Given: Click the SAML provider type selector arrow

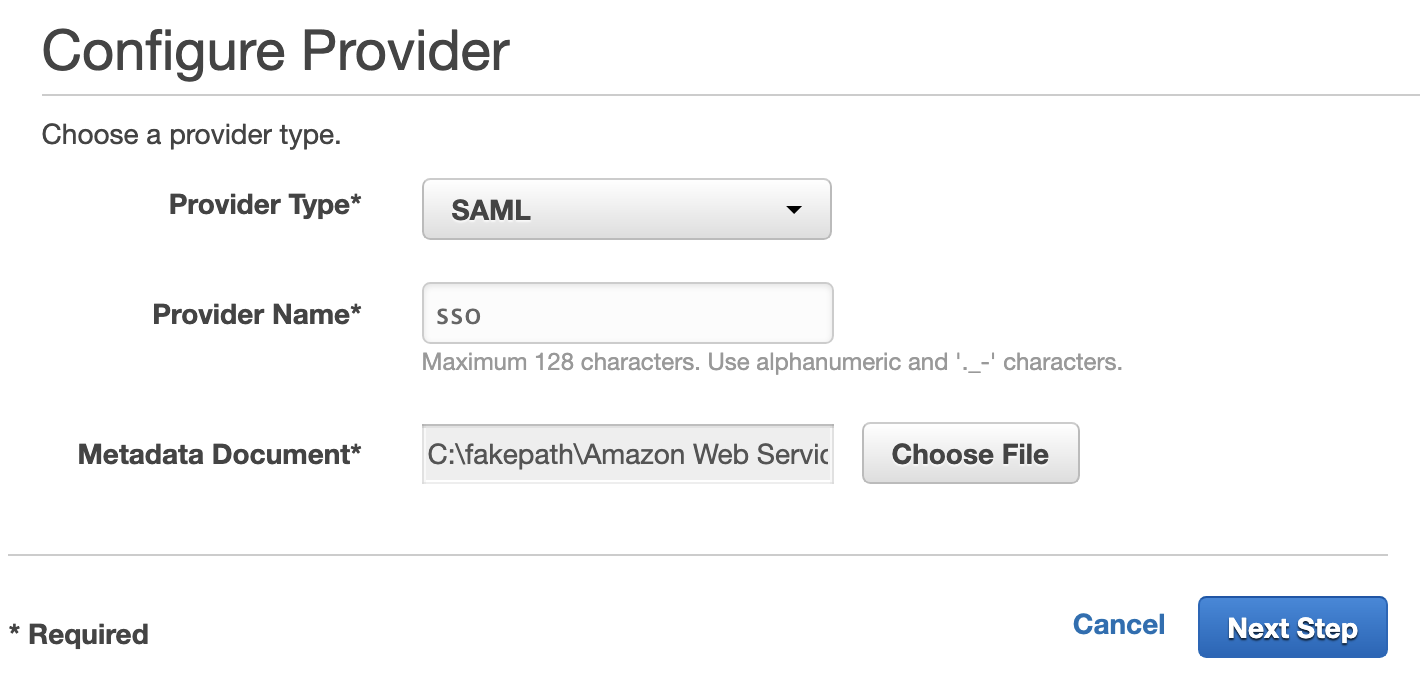Looking at the screenshot, I should [x=794, y=209].
